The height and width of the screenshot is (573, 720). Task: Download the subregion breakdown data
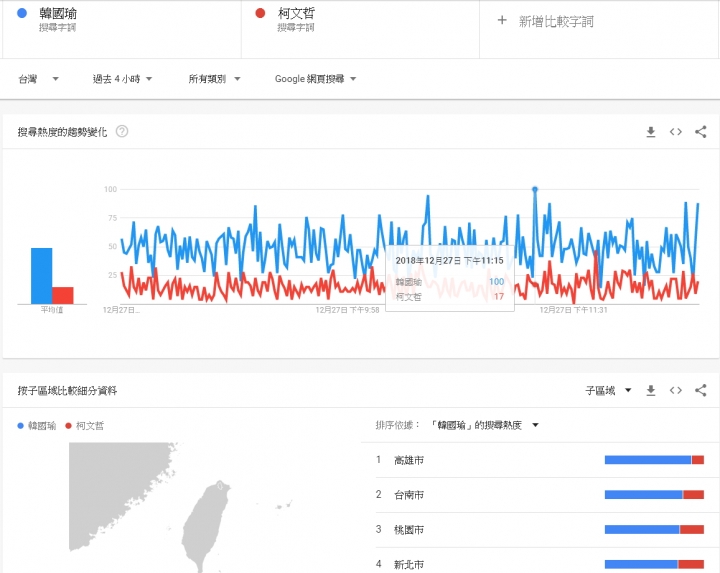(x=651, y=391)
